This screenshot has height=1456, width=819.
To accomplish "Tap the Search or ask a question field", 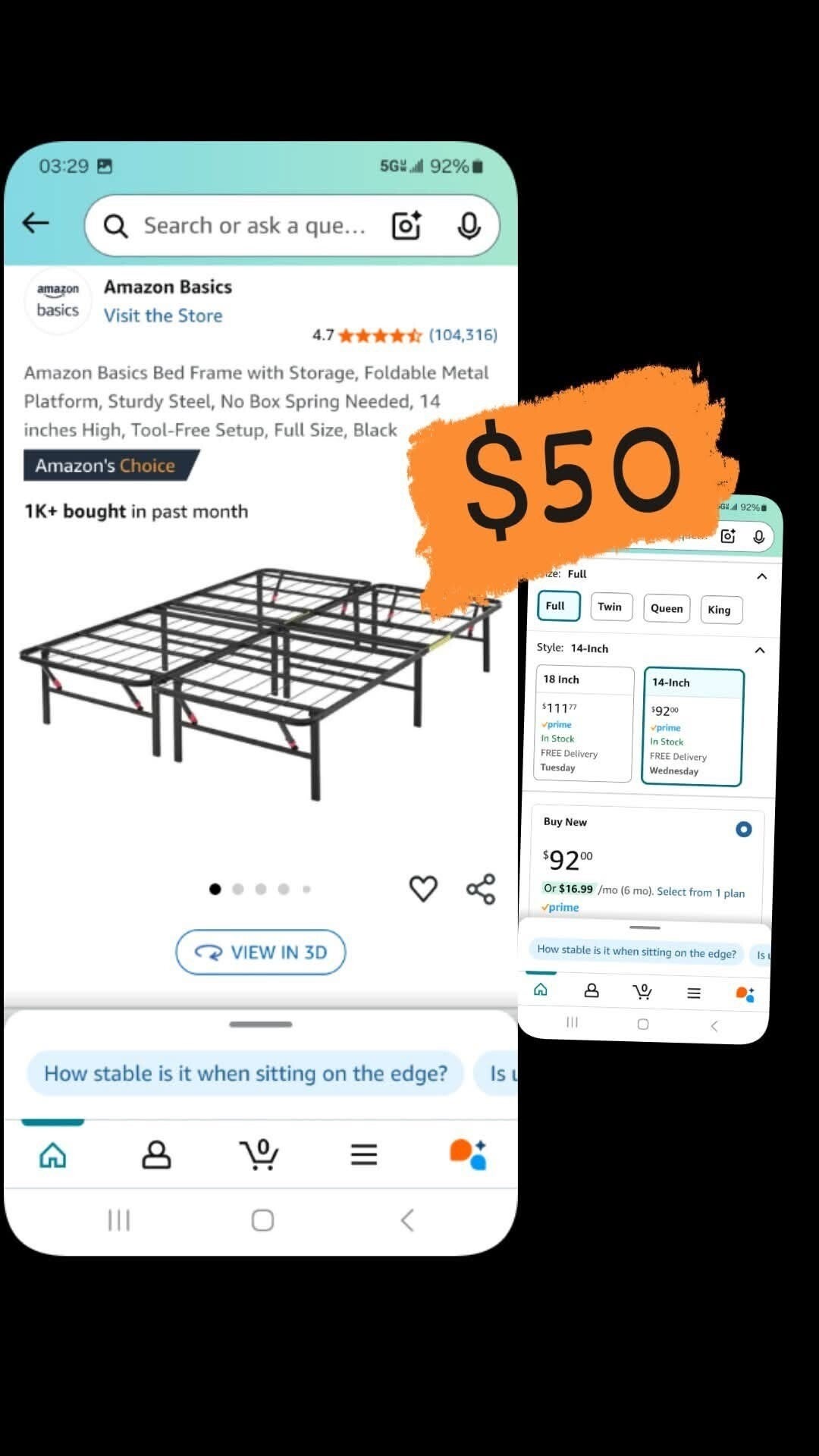I will 255,226.
